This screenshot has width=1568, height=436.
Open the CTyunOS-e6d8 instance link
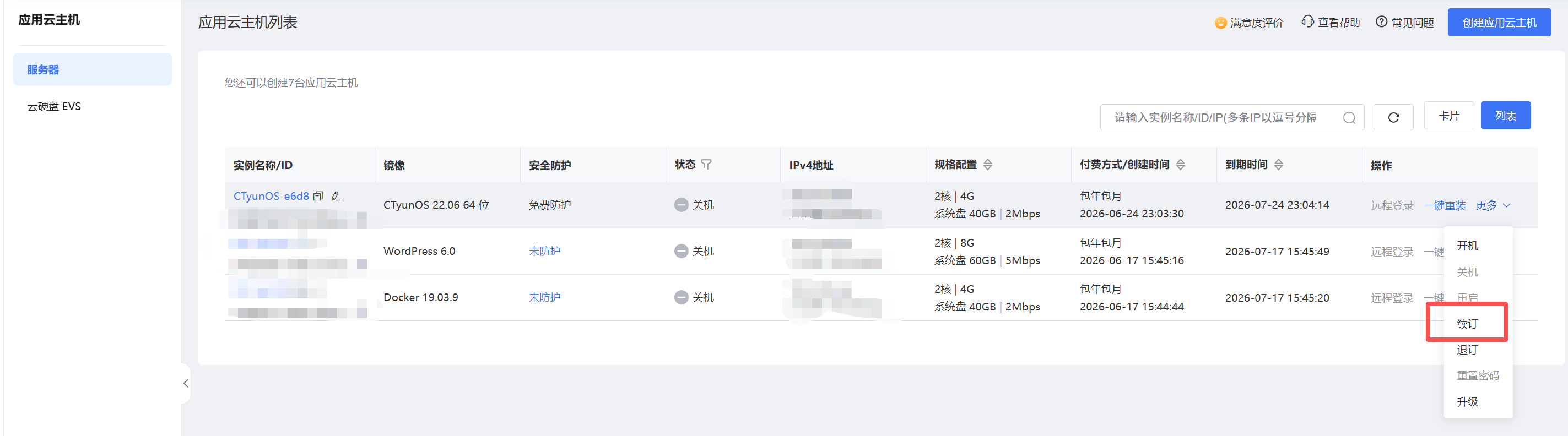click(x=271, y=196)
